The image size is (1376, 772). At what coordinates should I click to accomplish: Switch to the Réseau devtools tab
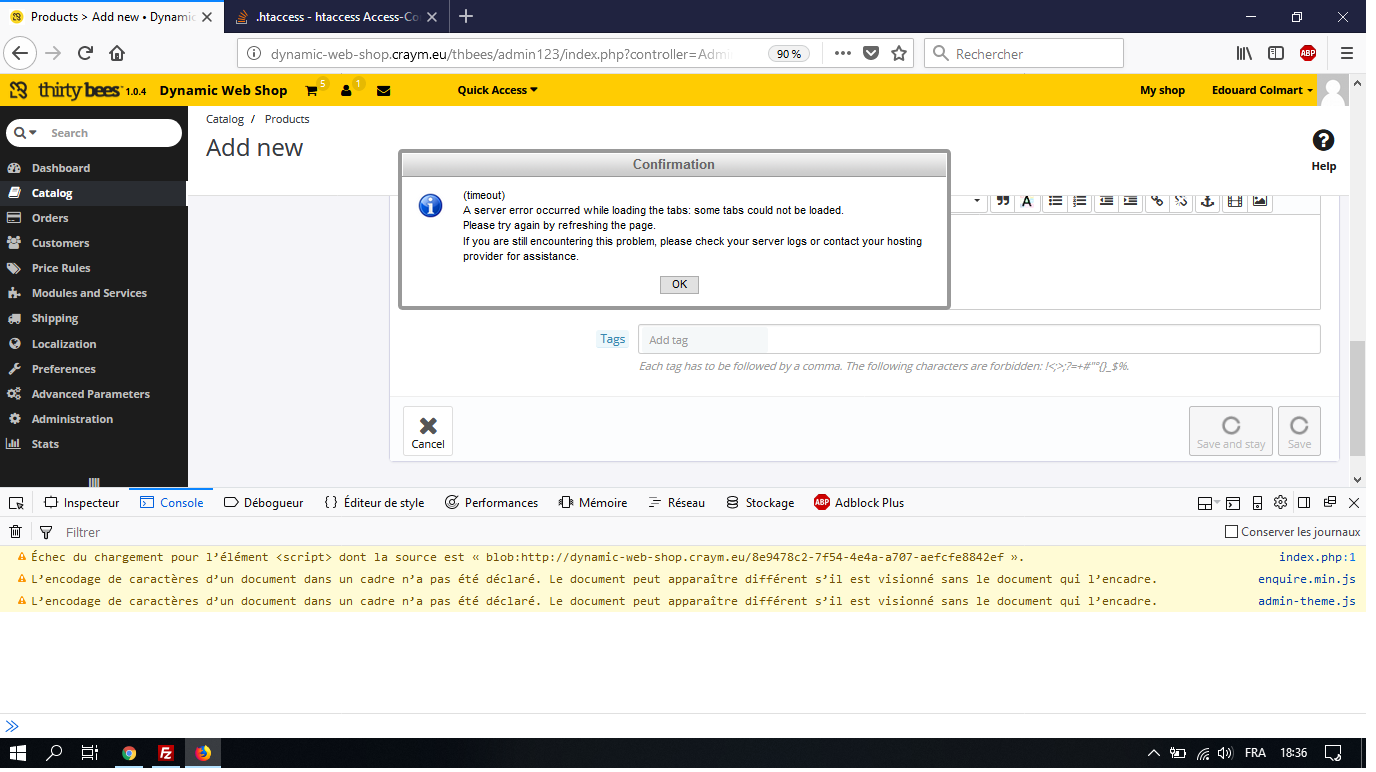click(x=676, y=503)
